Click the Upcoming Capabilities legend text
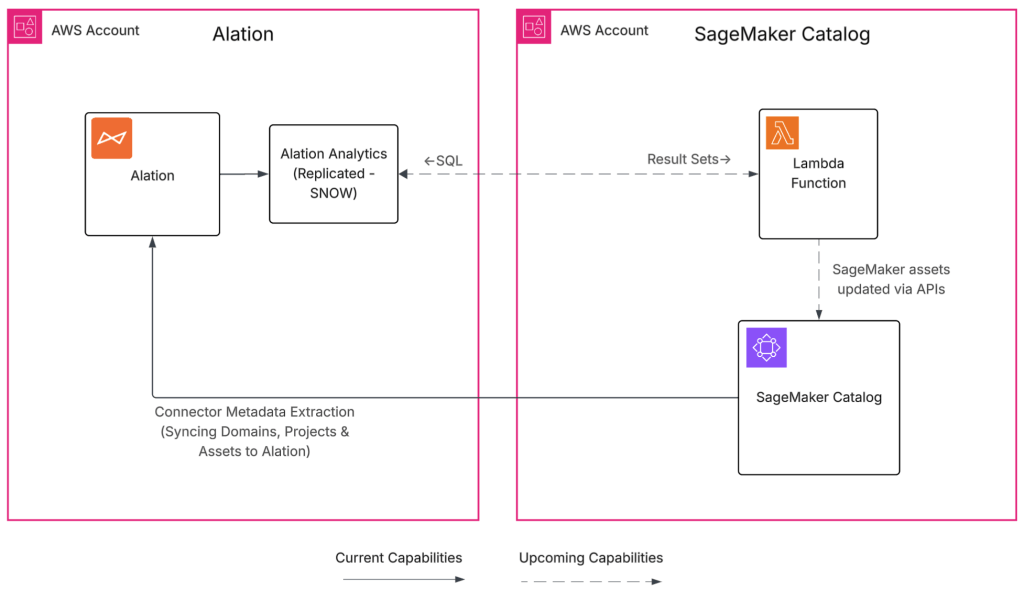The height and width of the screenshot is (601, 1024). (x=590, y=557)
